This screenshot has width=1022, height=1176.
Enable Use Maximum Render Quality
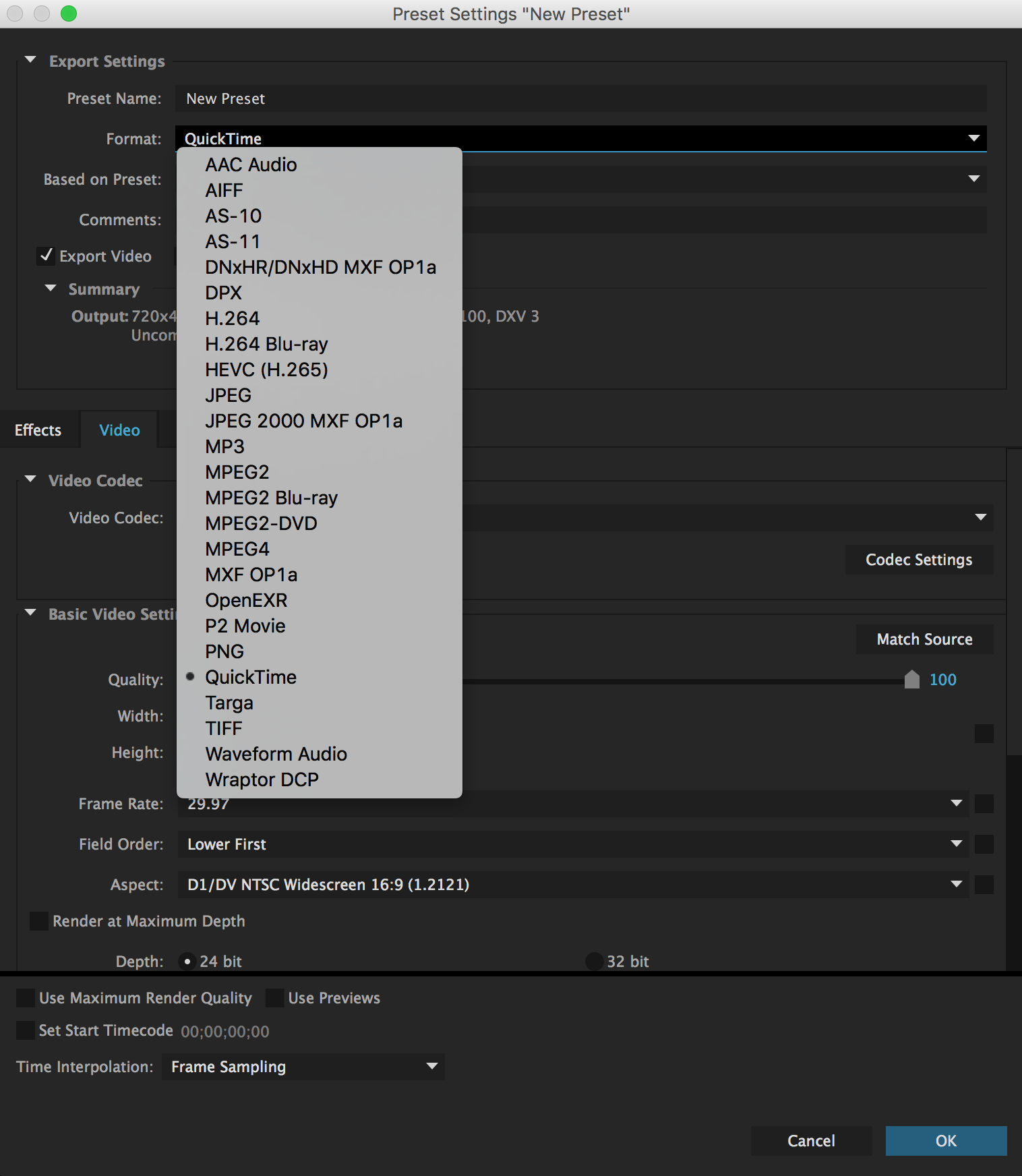tap(26, 998)
